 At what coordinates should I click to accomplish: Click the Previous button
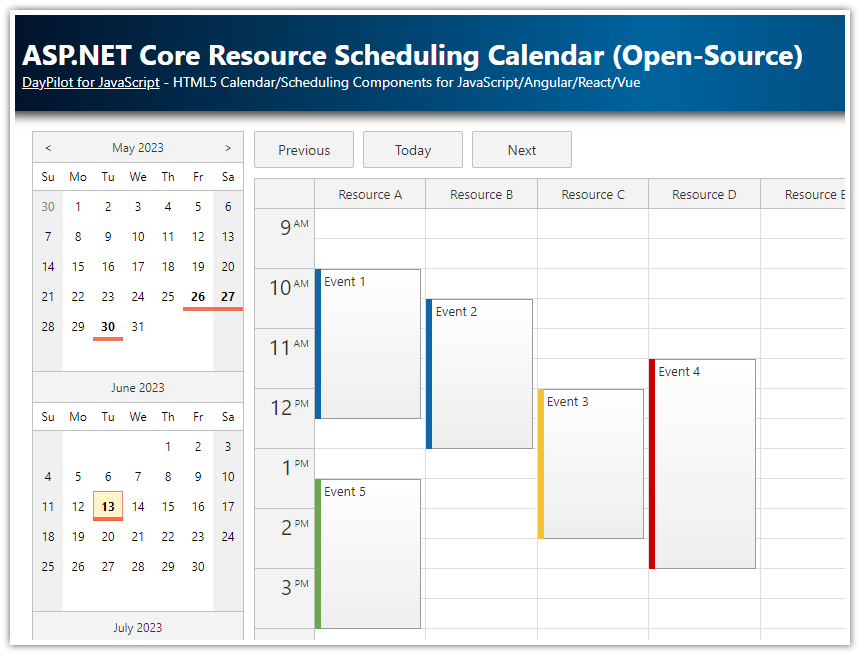[x=304, y=150]
